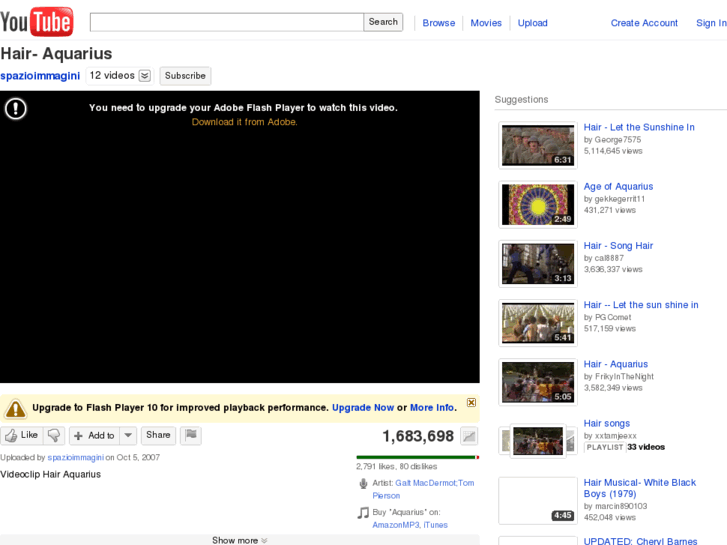
Task: Open the Upload page
Action: [x=532, y=23]
